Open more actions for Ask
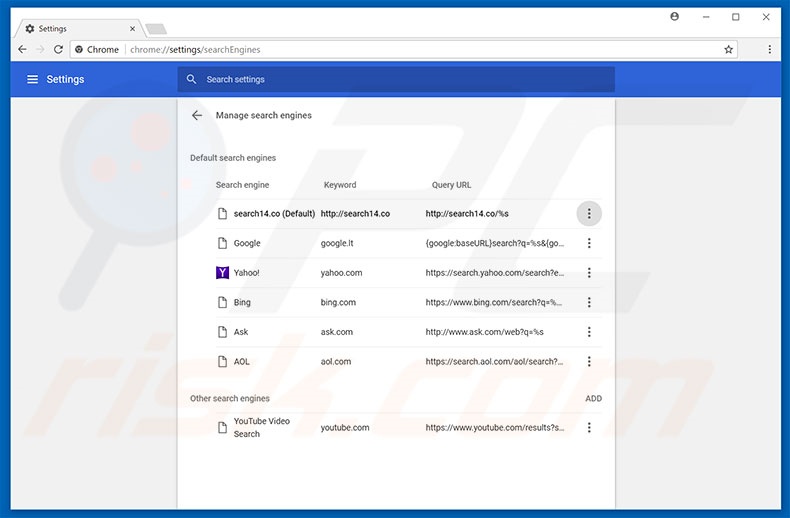The image size is (790, 518). coord(589,332)
